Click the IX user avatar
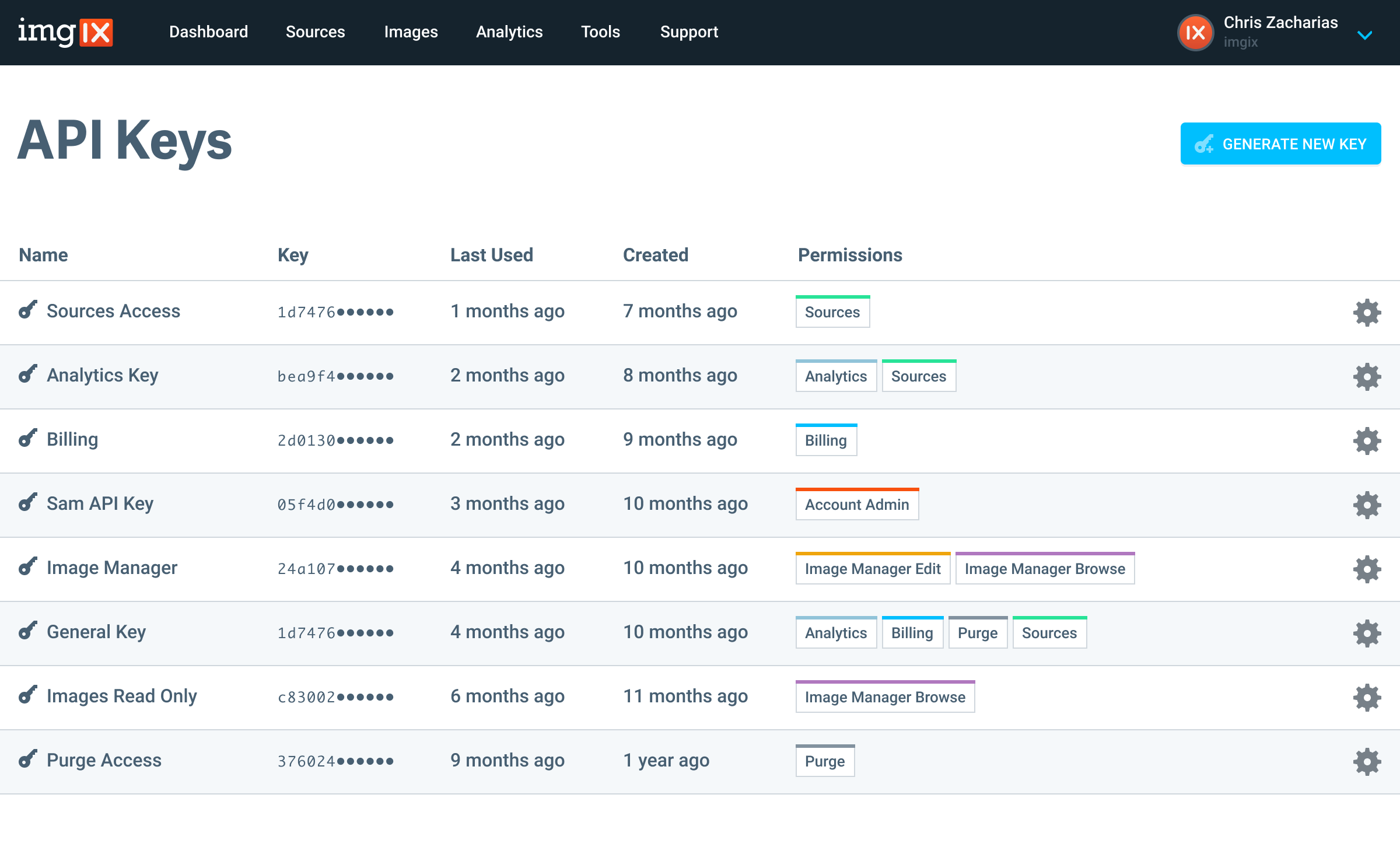This screenshot has height=847, width=1400. coord(1196,34)
